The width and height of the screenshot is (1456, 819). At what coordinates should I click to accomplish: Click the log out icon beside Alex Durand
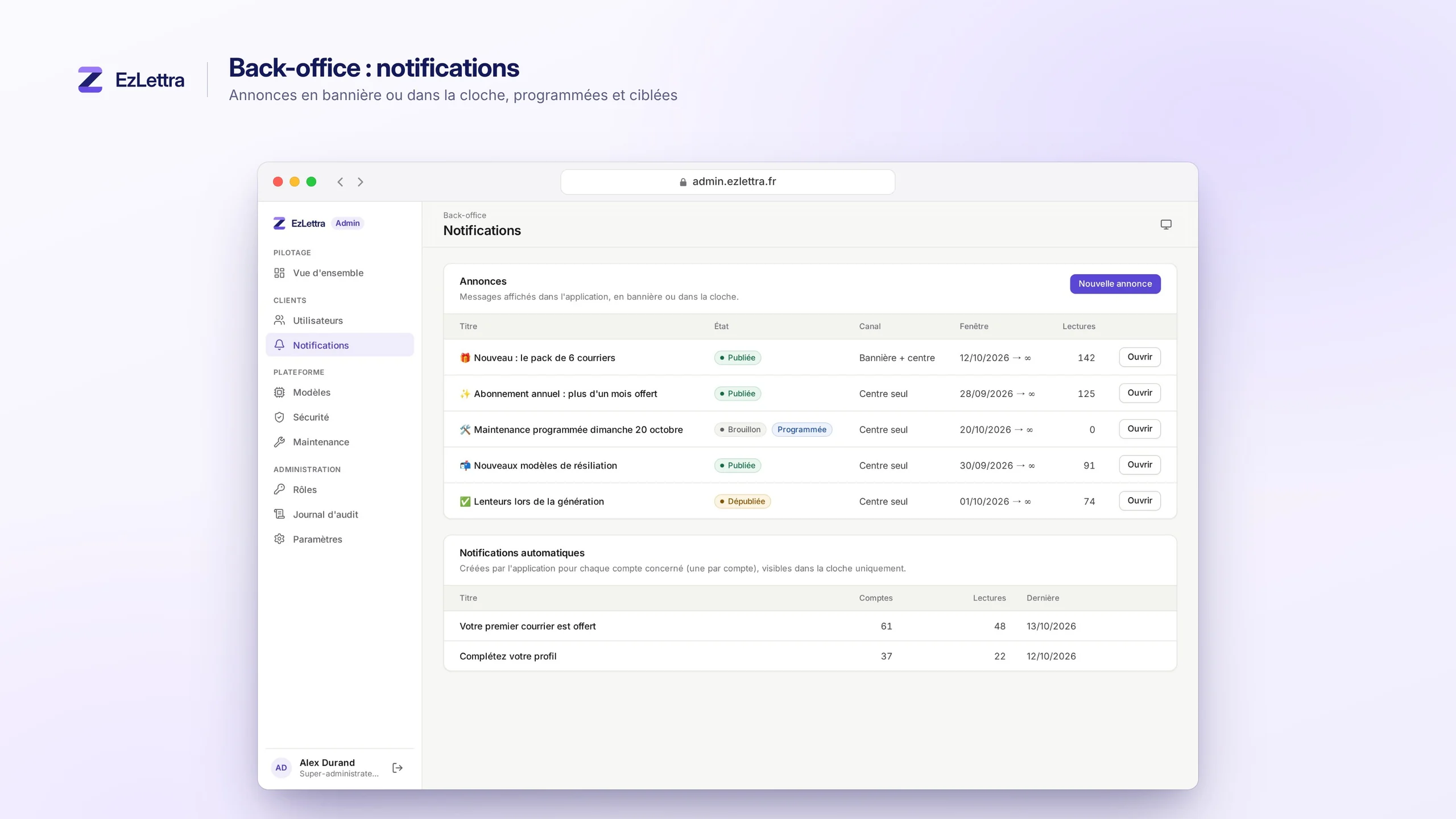pos(398,768)
